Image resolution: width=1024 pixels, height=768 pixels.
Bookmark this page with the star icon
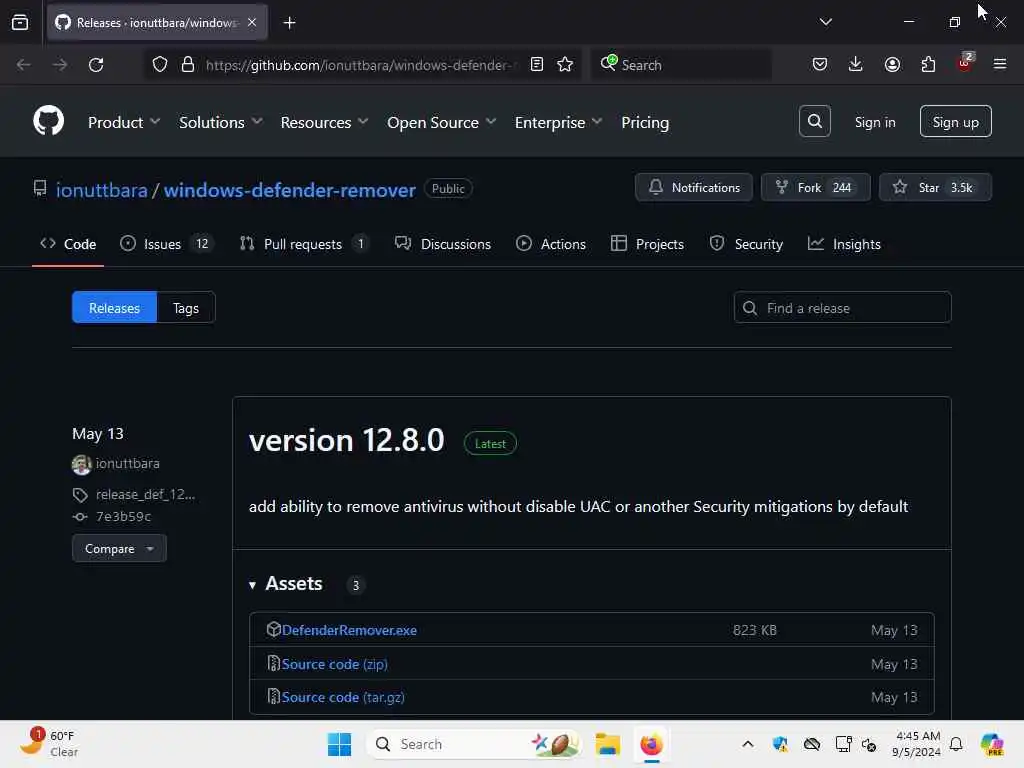click(x=565, y=65)
